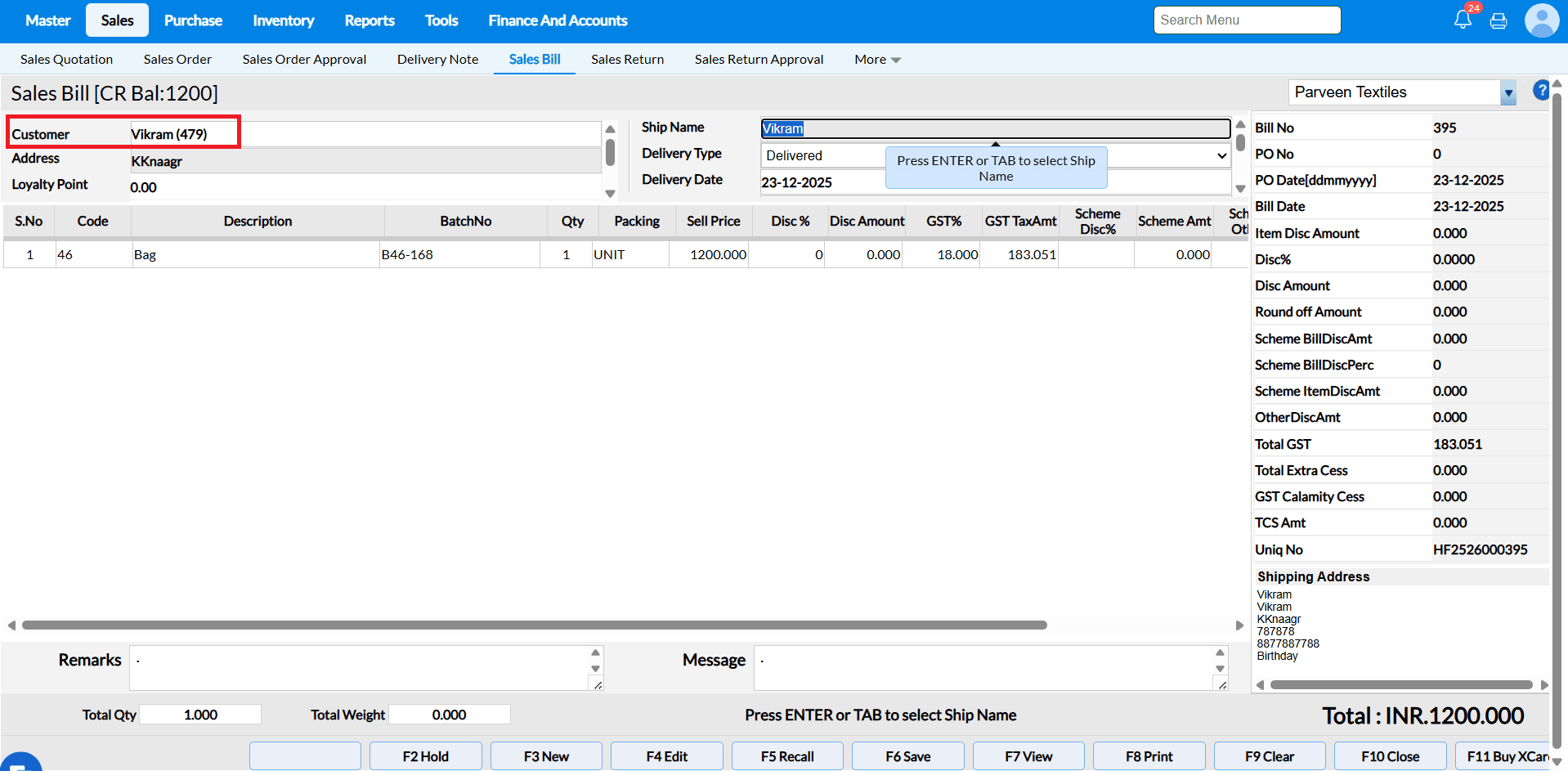Click the blue help question mark icon
Screen dimensions: 1568x771
1541,91
